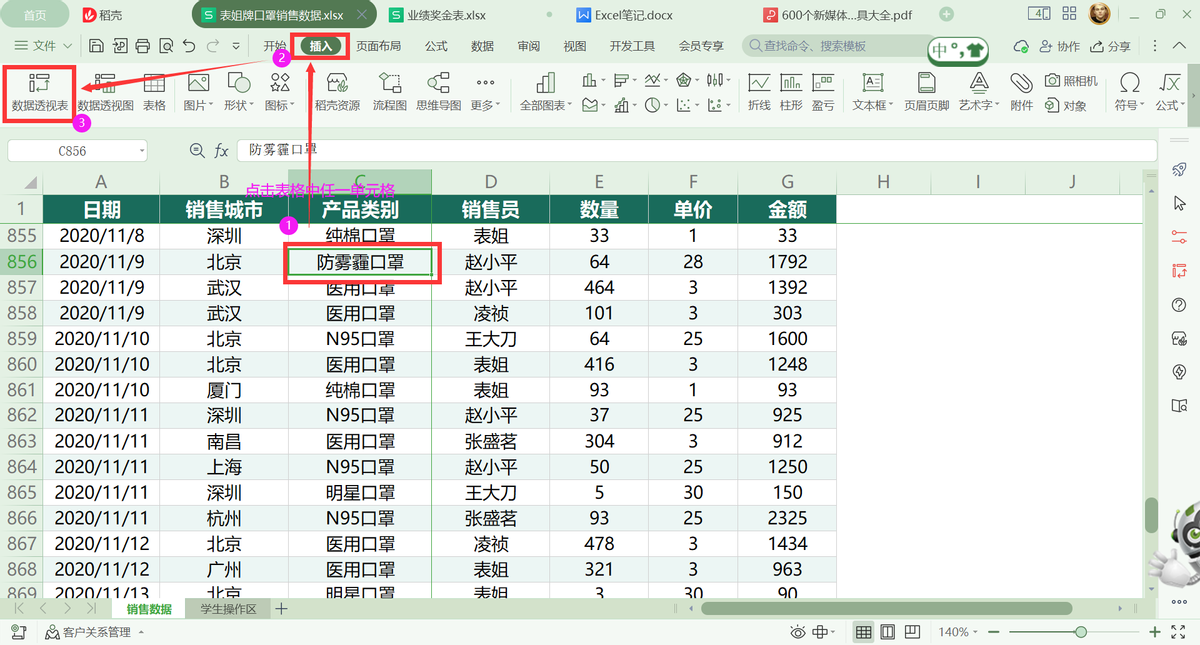Click the 首页 home button
This screenshot has width=1200, height=645.
[x=35, y=15]
